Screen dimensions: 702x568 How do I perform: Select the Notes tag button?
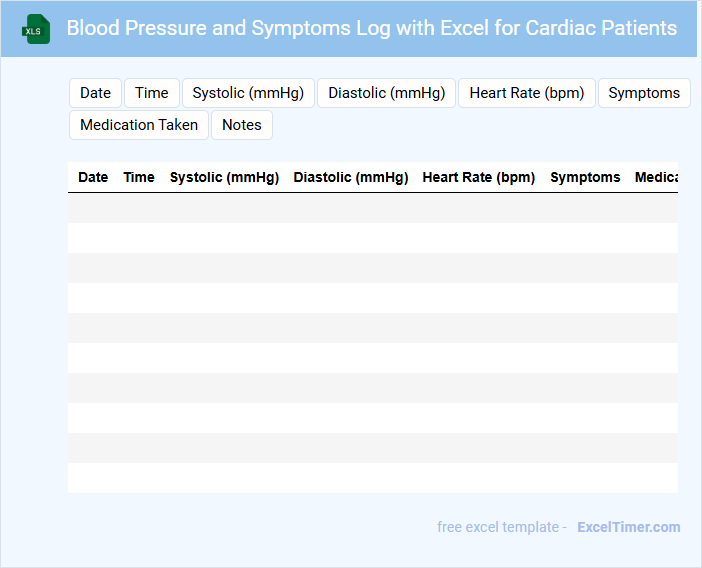pyautogui.click(x=242, y=125)
